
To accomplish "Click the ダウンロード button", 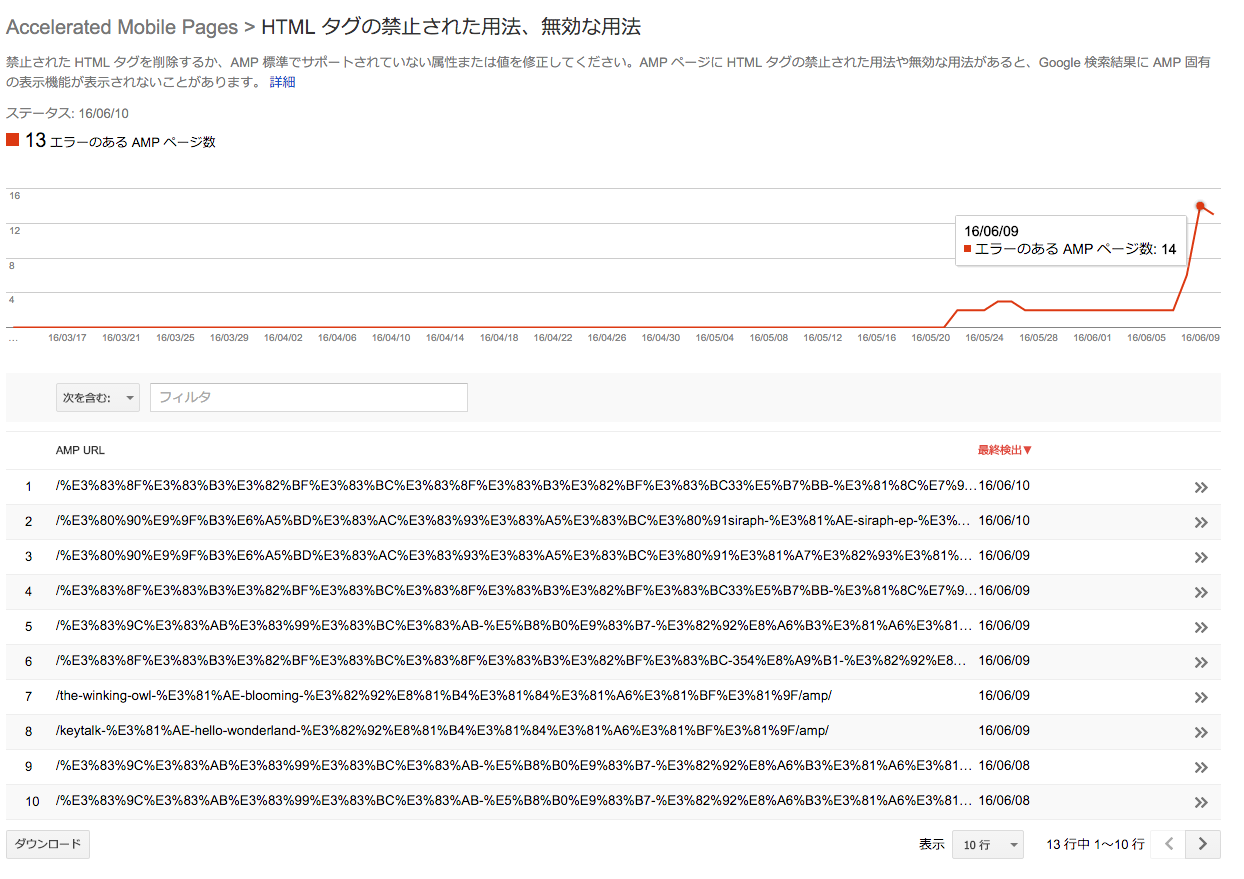I will 48,844.
